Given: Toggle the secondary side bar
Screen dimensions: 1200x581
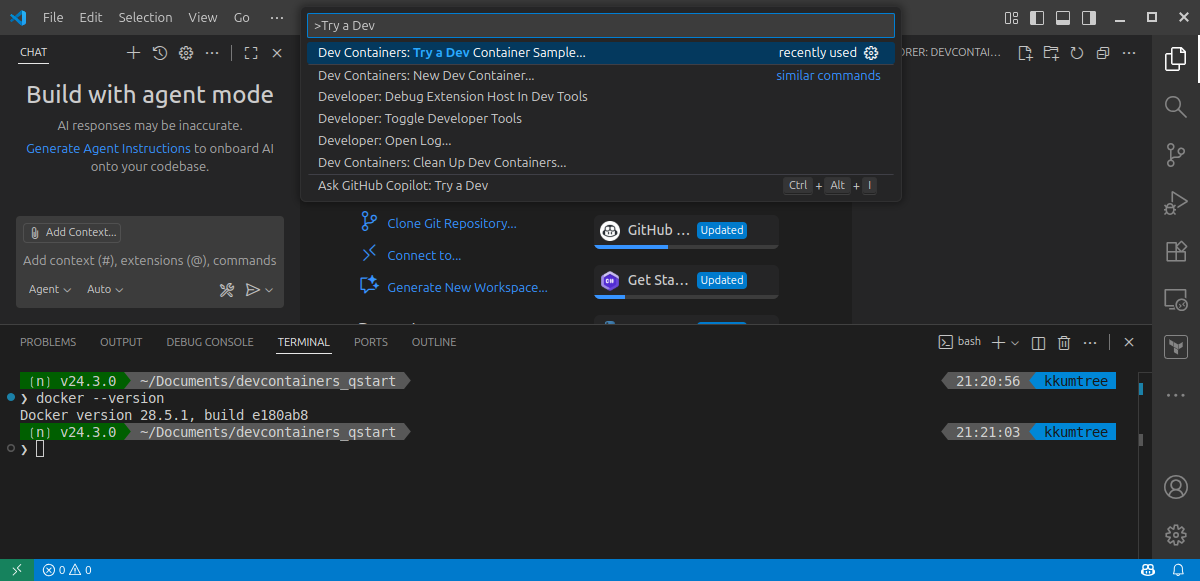Looking at the screenshot, I should point(1089,17).
